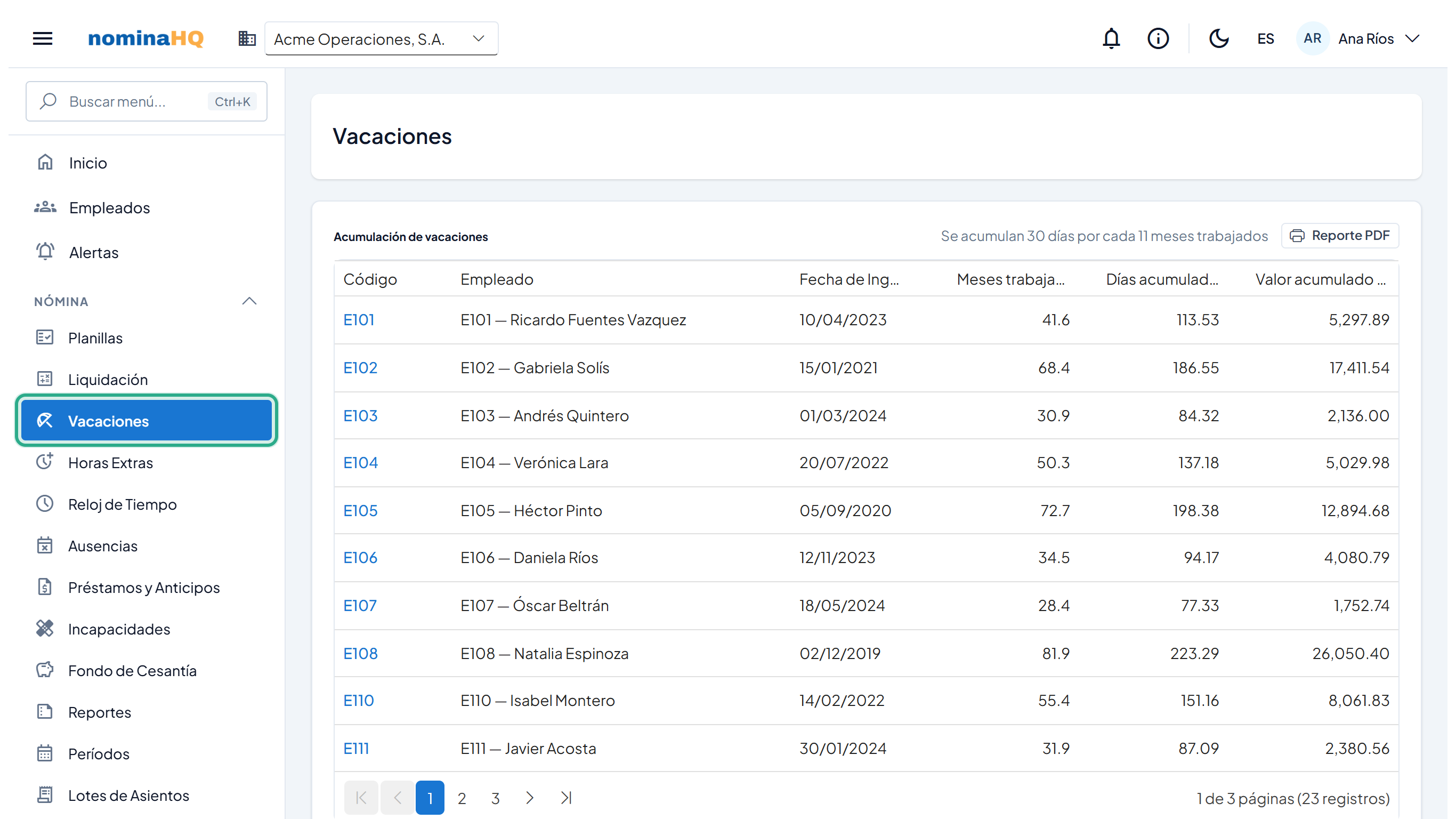1456x819 pixels.
Task: Click the Ausencias calendar icon
Action: coord(45,545)
